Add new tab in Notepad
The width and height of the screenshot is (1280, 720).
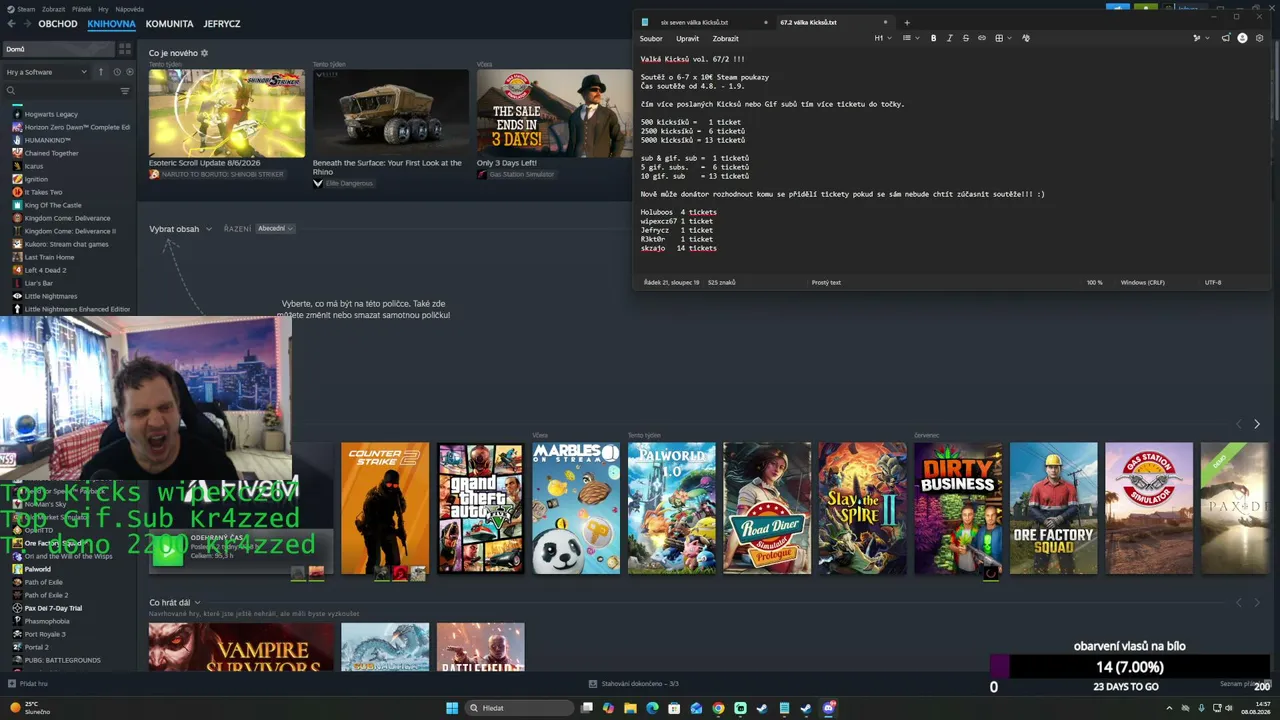pyautogui.click(x=907, y=22)
